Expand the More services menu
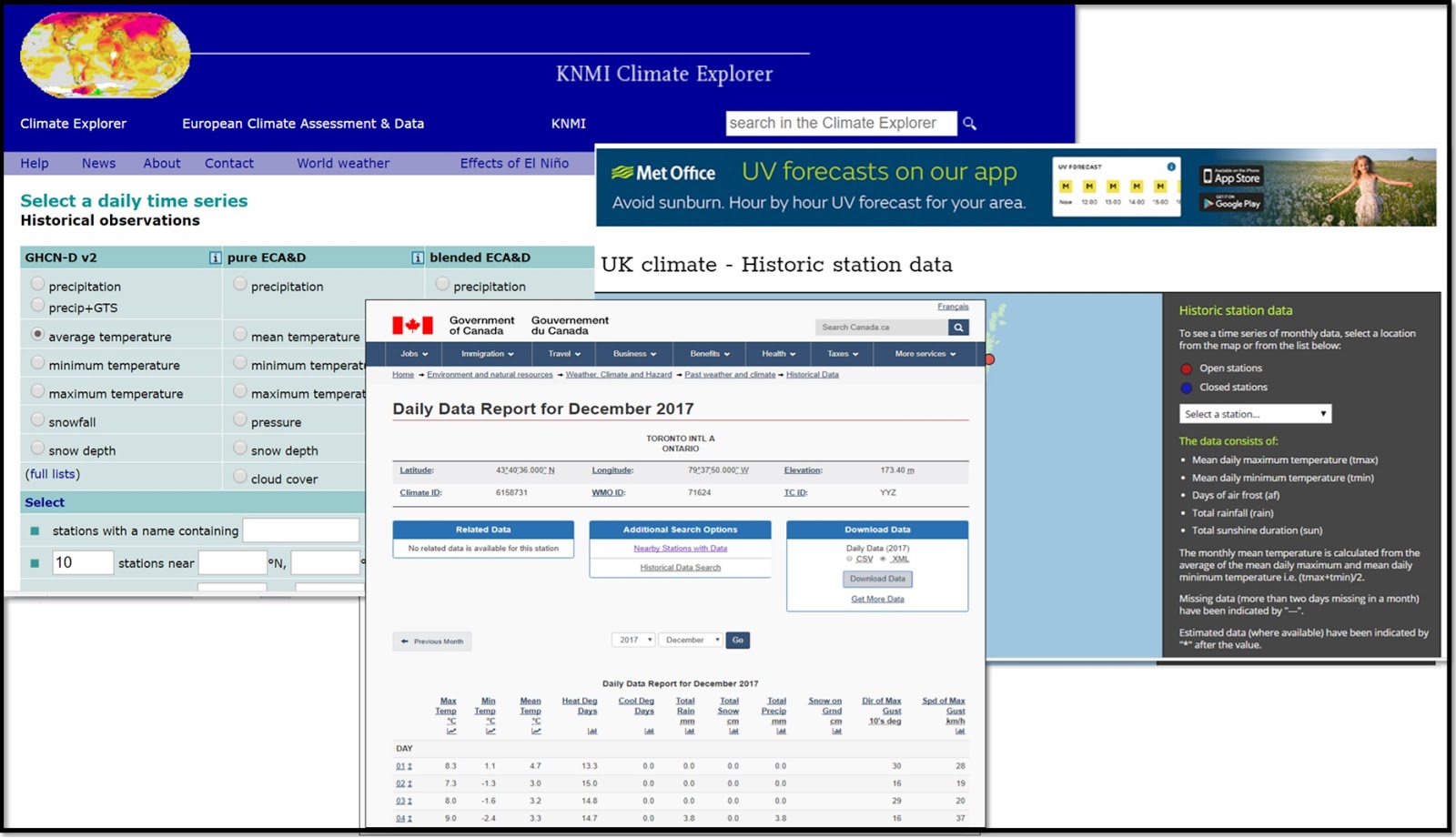Screen dimensions: 1456x838 [925, 354]
